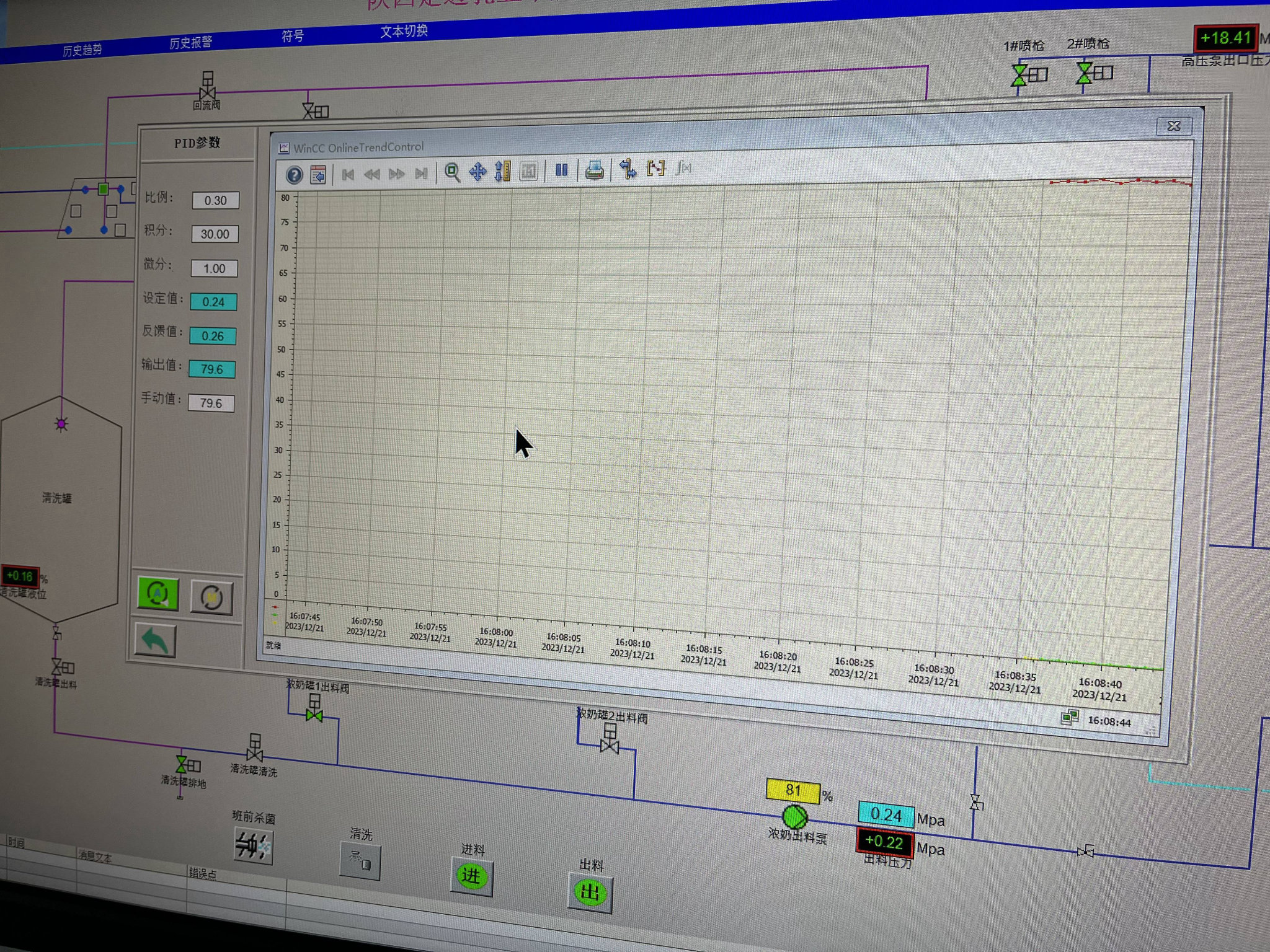This screenshot has height=952, width=1270.
Task: Click the 清洗 cleaning button
Action: pos(360,860)
